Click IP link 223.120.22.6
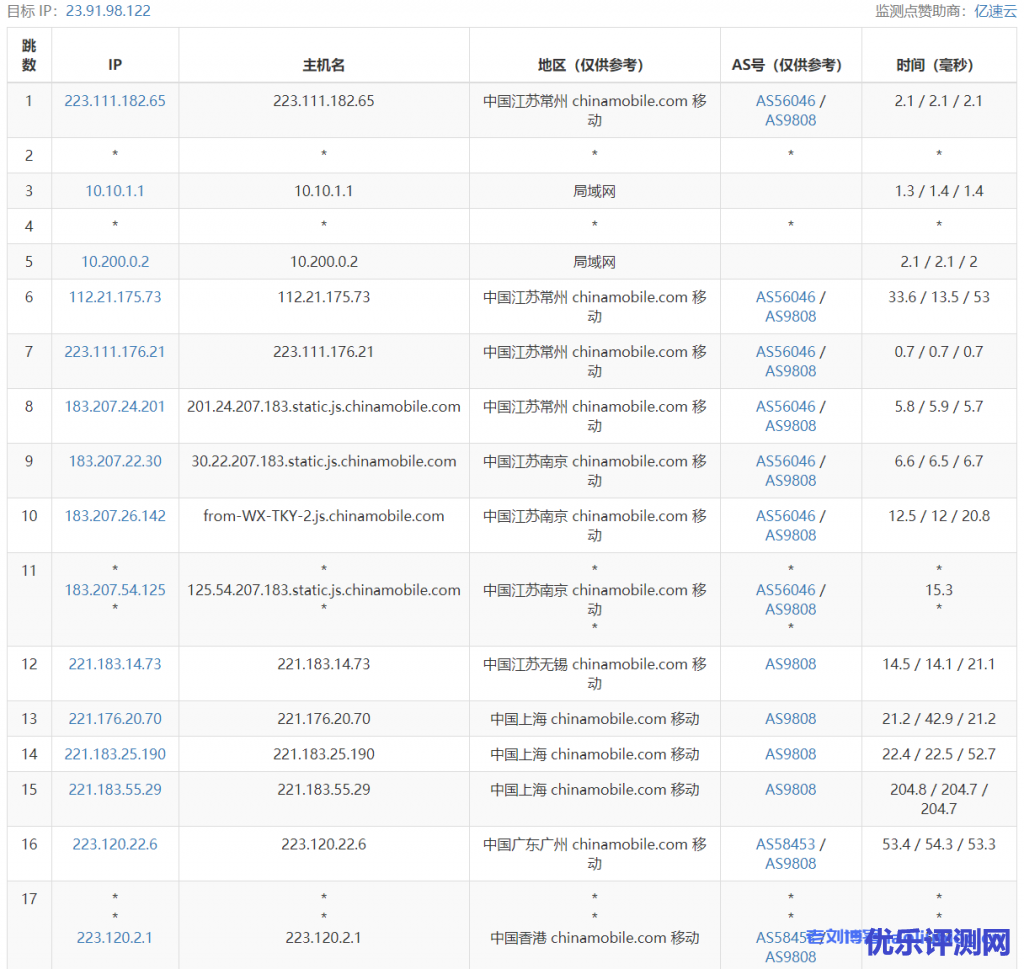This screenshot has width=1024, height=969. point(115,845)
